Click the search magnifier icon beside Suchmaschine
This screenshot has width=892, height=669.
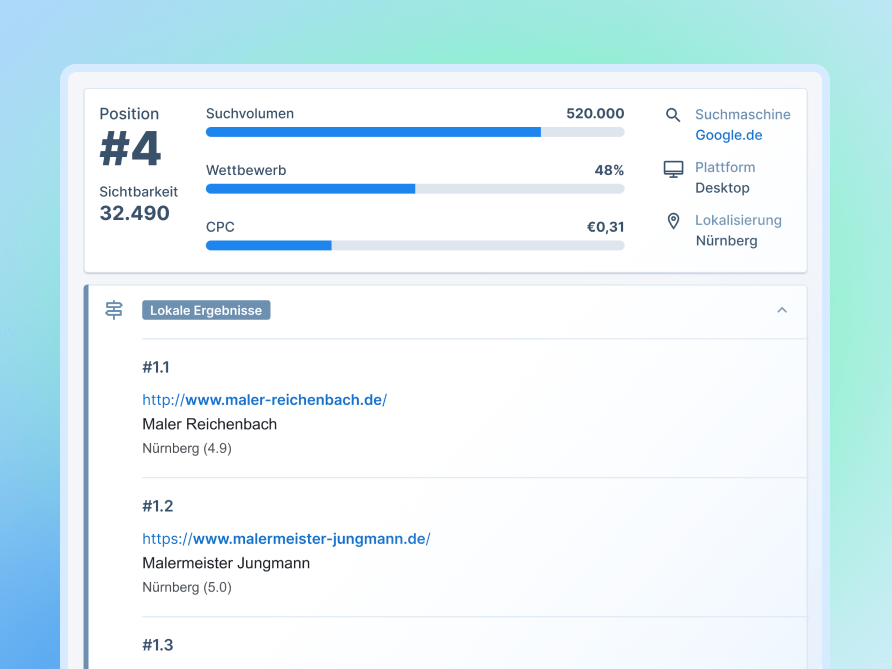pos(673,115)
